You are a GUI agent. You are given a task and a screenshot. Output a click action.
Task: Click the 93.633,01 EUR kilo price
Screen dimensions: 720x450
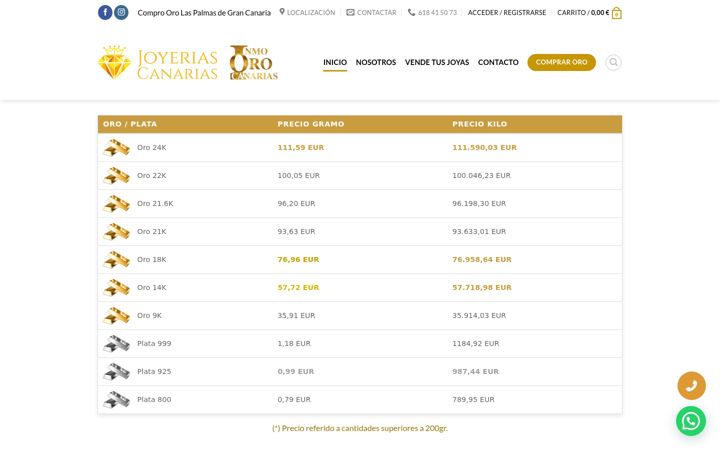click(479, 231)
